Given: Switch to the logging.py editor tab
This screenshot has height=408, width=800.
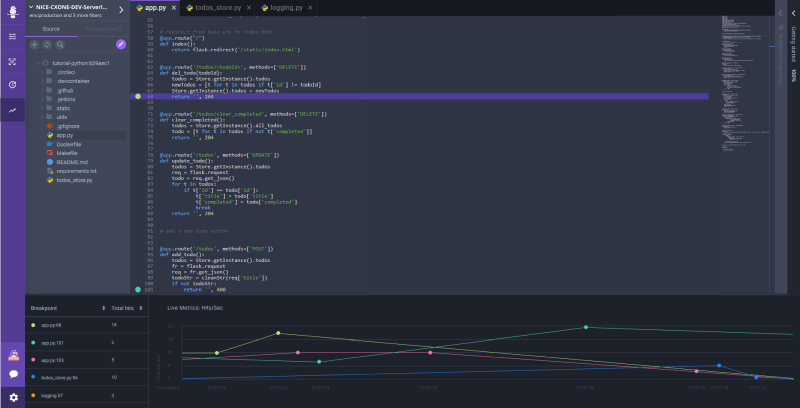Looking at the screenshot, I should tap(286, 8).
